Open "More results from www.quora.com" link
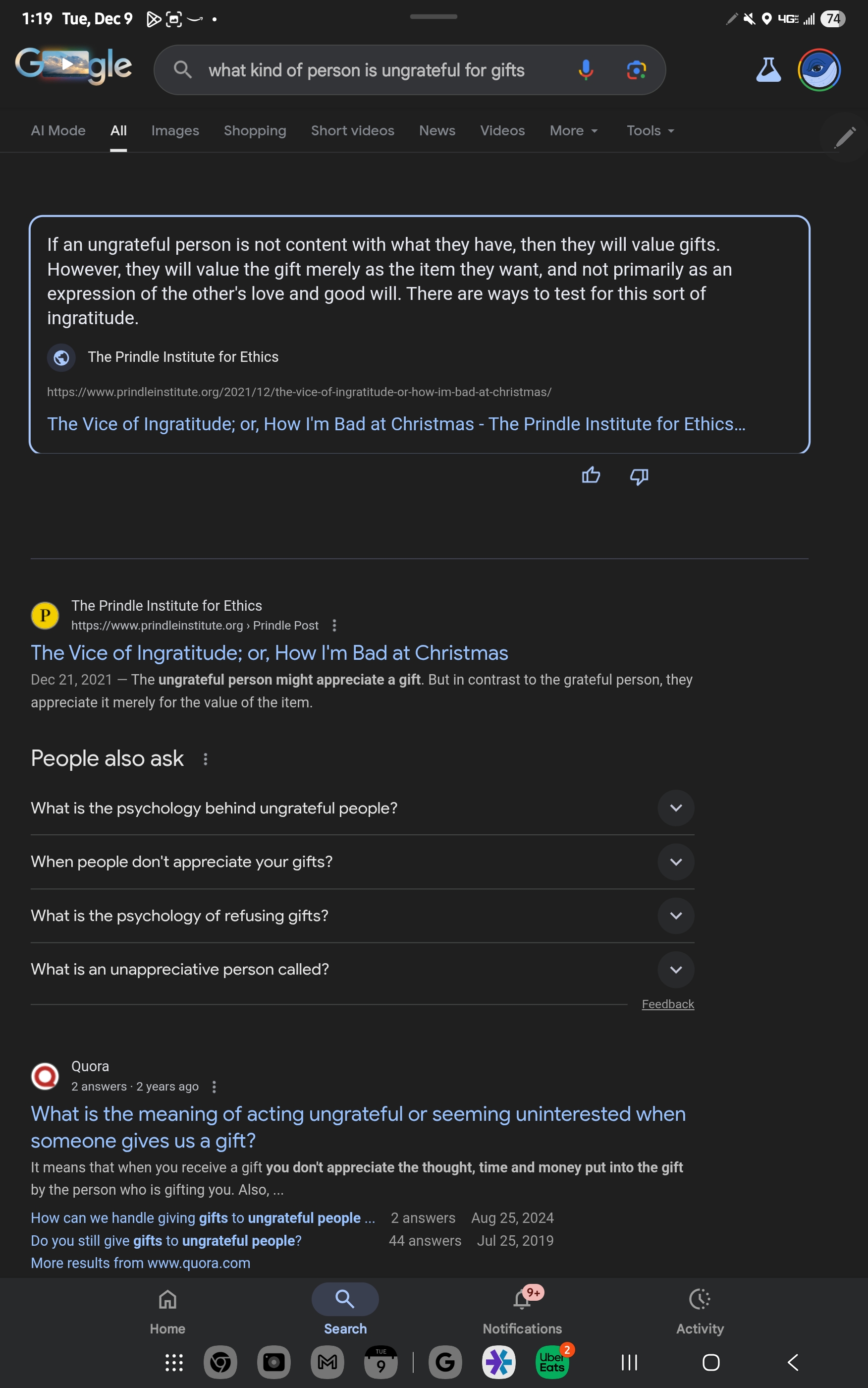The width and height of the screenshot is (868, 1388). 141,1263
